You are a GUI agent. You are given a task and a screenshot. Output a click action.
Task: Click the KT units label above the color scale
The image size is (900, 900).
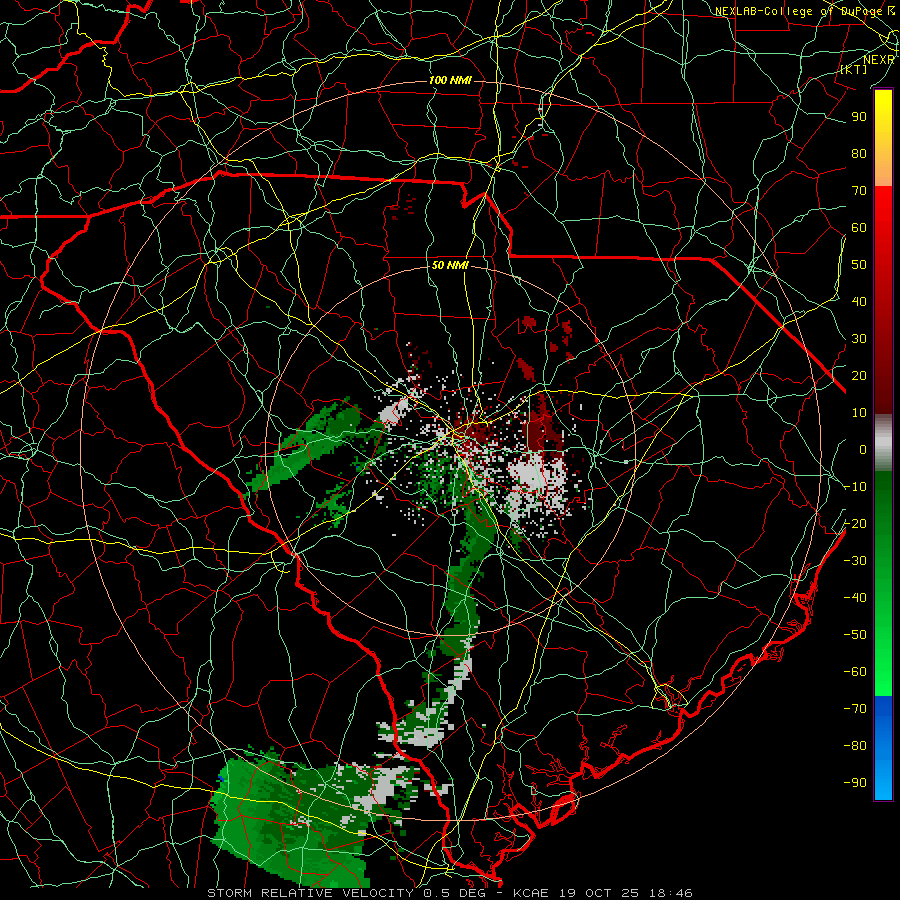point(854,69)
